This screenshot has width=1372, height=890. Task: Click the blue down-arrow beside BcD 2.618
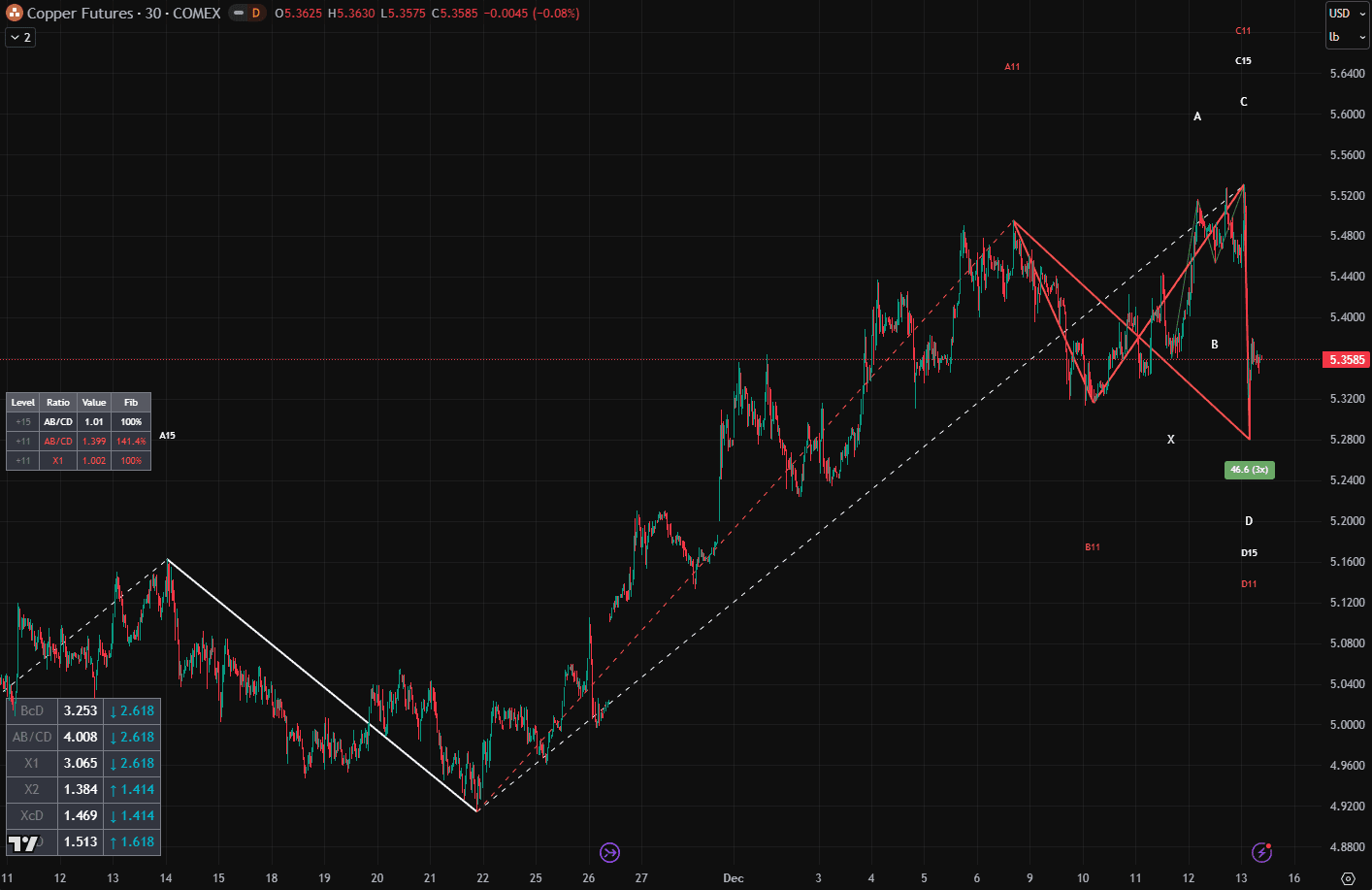[115, 710]
